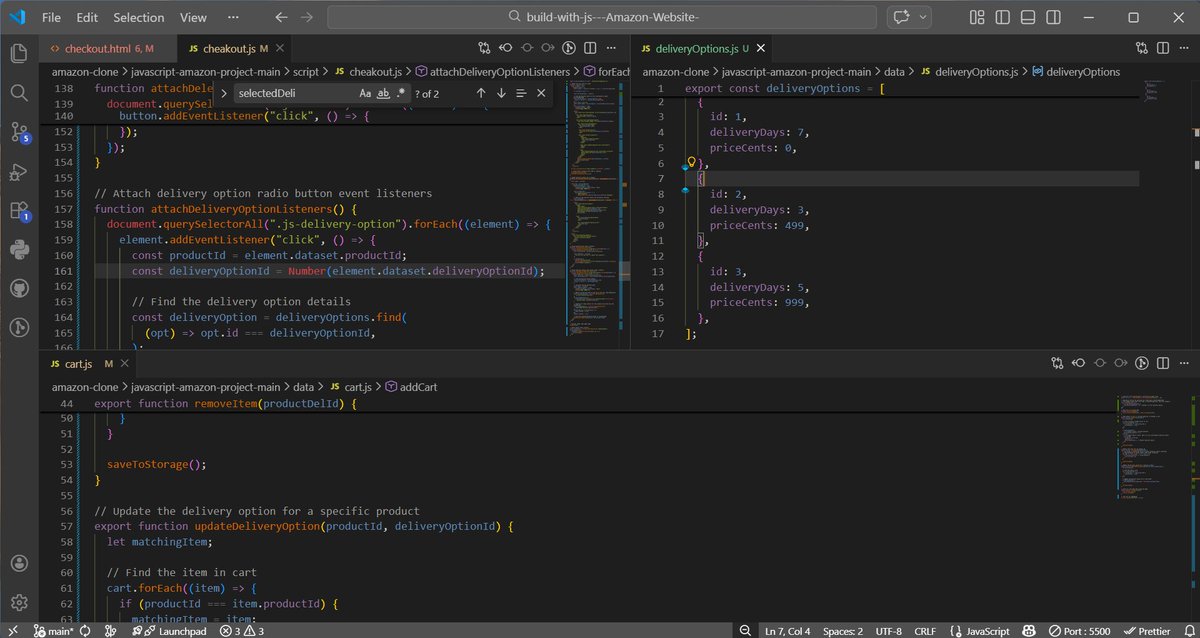Close the find widget

pos(541,93)
